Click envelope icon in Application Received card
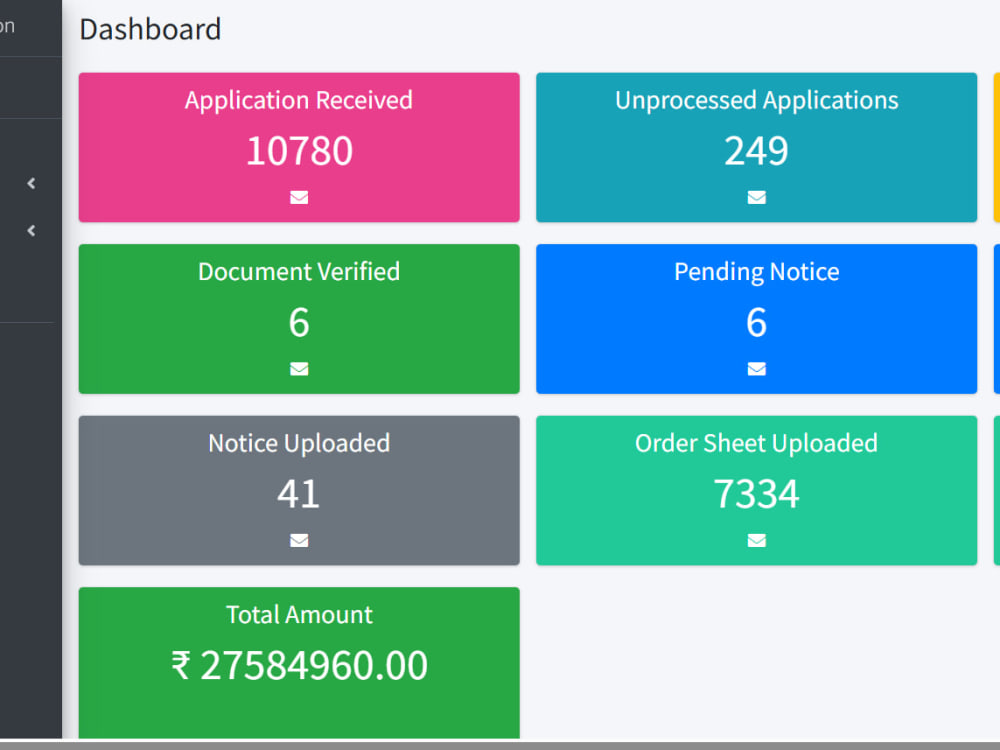Image resolution: width=1000 pixels, height=750 pixels. (x=299, y=197)
